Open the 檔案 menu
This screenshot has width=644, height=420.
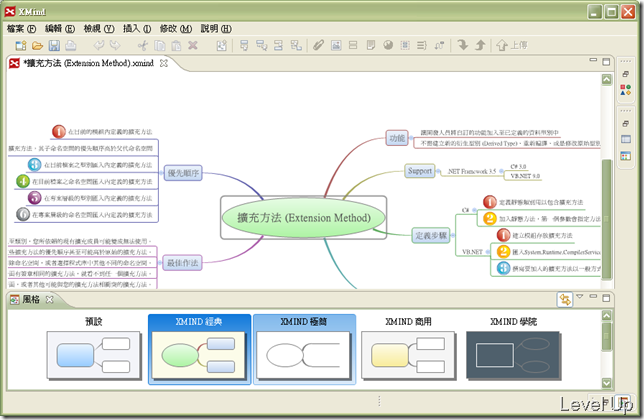point(22,28)
